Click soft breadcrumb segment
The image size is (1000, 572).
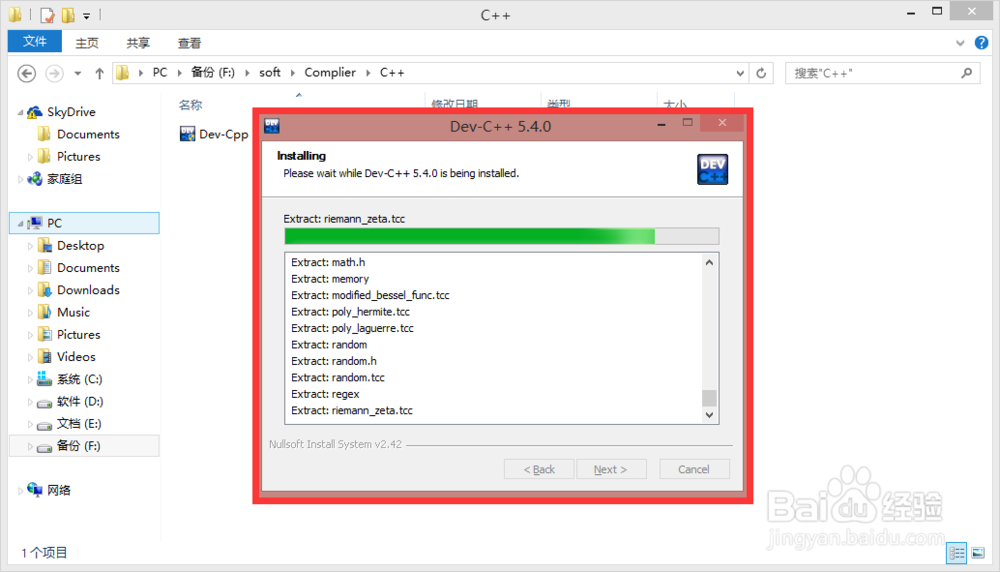coord(270,73)
